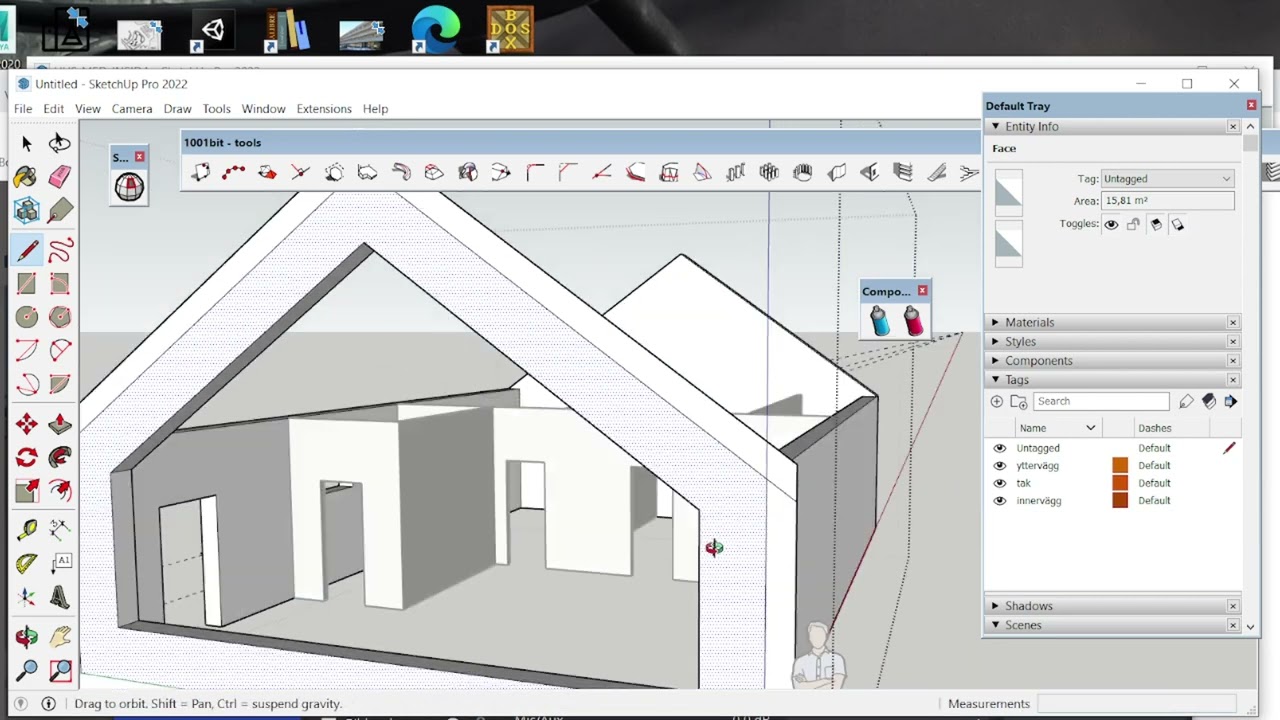
Task: Expand the Materials panel
Action: (995, 323)
